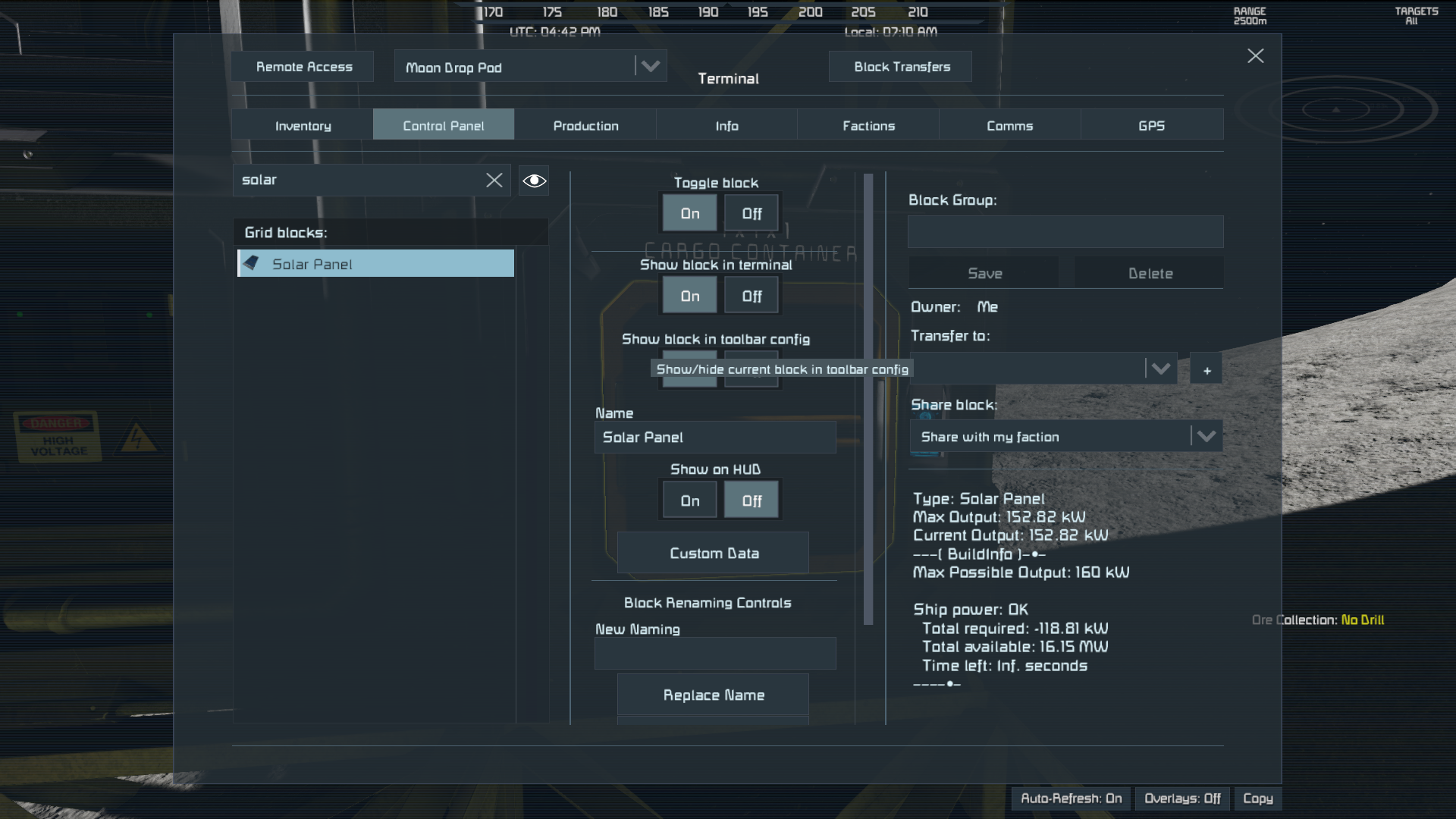Screen dimensions: 1456x819
Task: Click the control panel vertical scrollbar
Action: (x=868, y=398)
